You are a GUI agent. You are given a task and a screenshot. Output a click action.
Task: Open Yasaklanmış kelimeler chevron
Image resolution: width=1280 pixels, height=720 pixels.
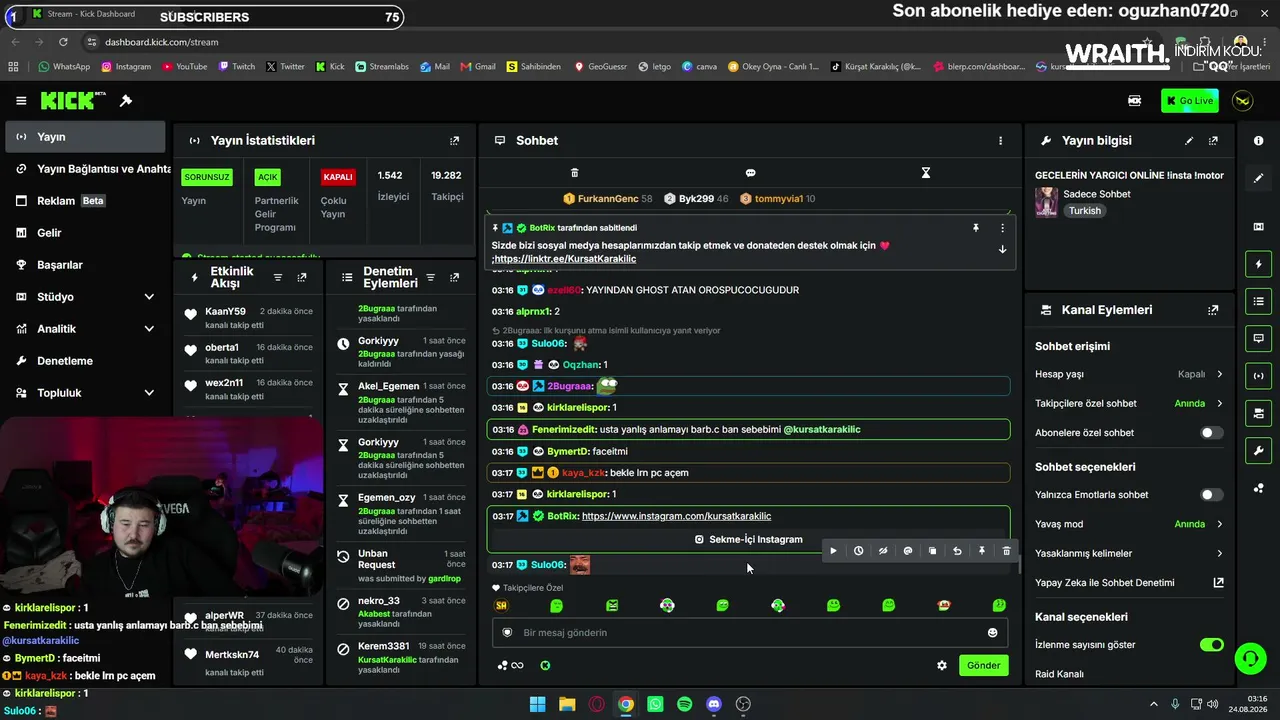[x=1220, y=553]
